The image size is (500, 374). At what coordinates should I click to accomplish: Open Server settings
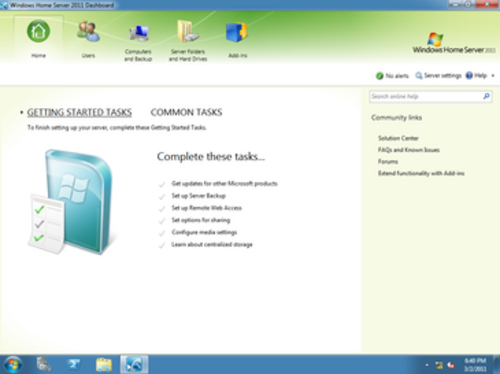coord(439,76)
